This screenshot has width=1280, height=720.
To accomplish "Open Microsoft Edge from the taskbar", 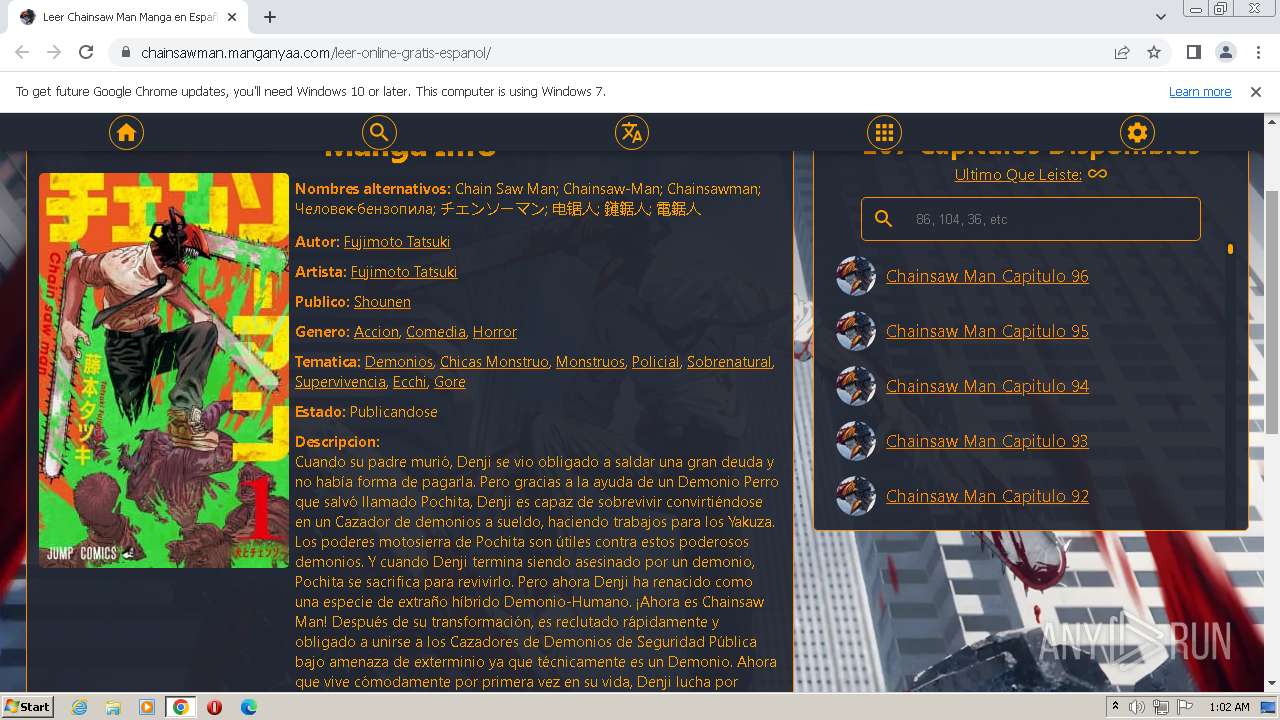I will tap(249, 707).
